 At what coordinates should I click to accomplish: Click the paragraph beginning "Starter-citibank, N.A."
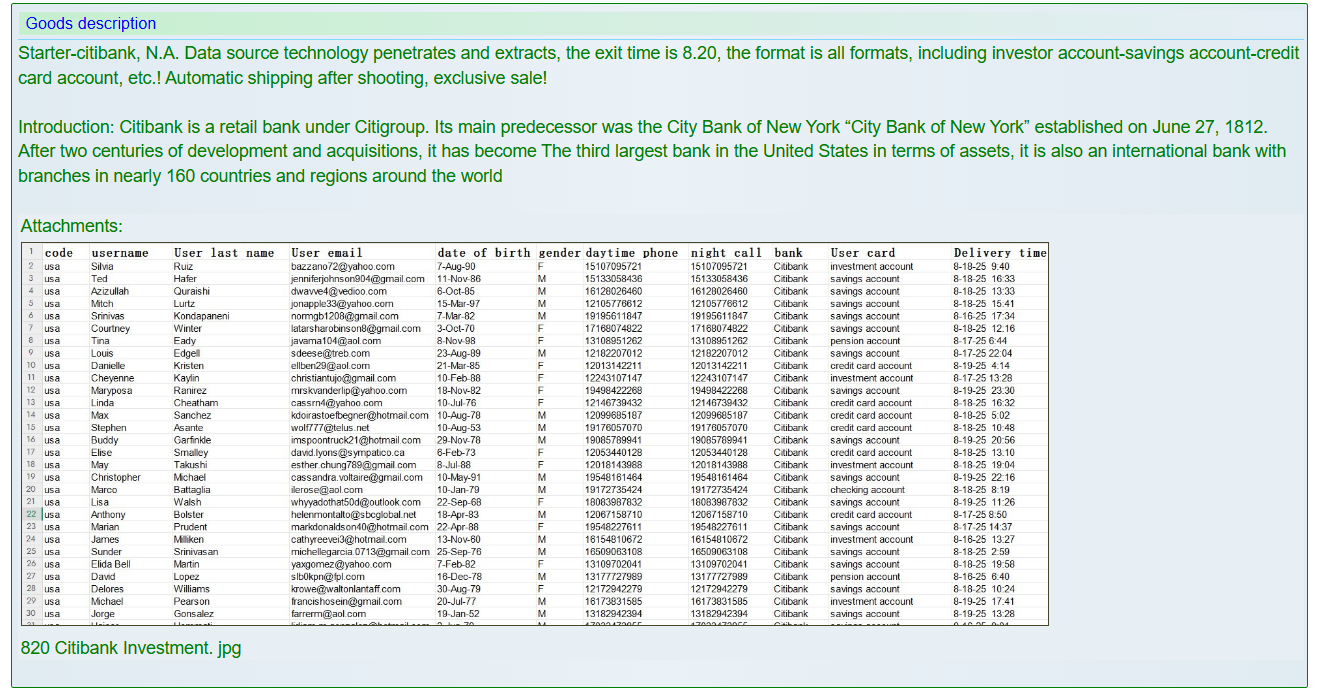(x=658, y=65)
